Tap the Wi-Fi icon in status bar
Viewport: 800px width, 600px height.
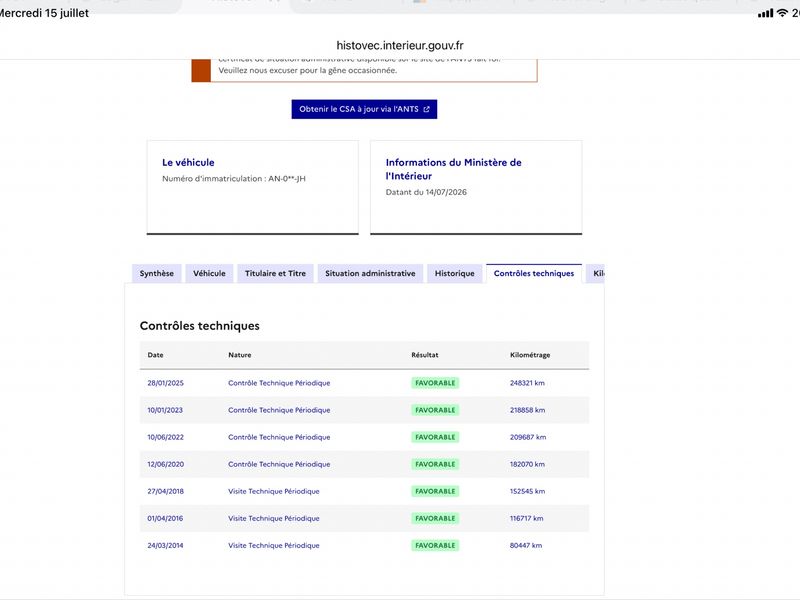(782, 13)
